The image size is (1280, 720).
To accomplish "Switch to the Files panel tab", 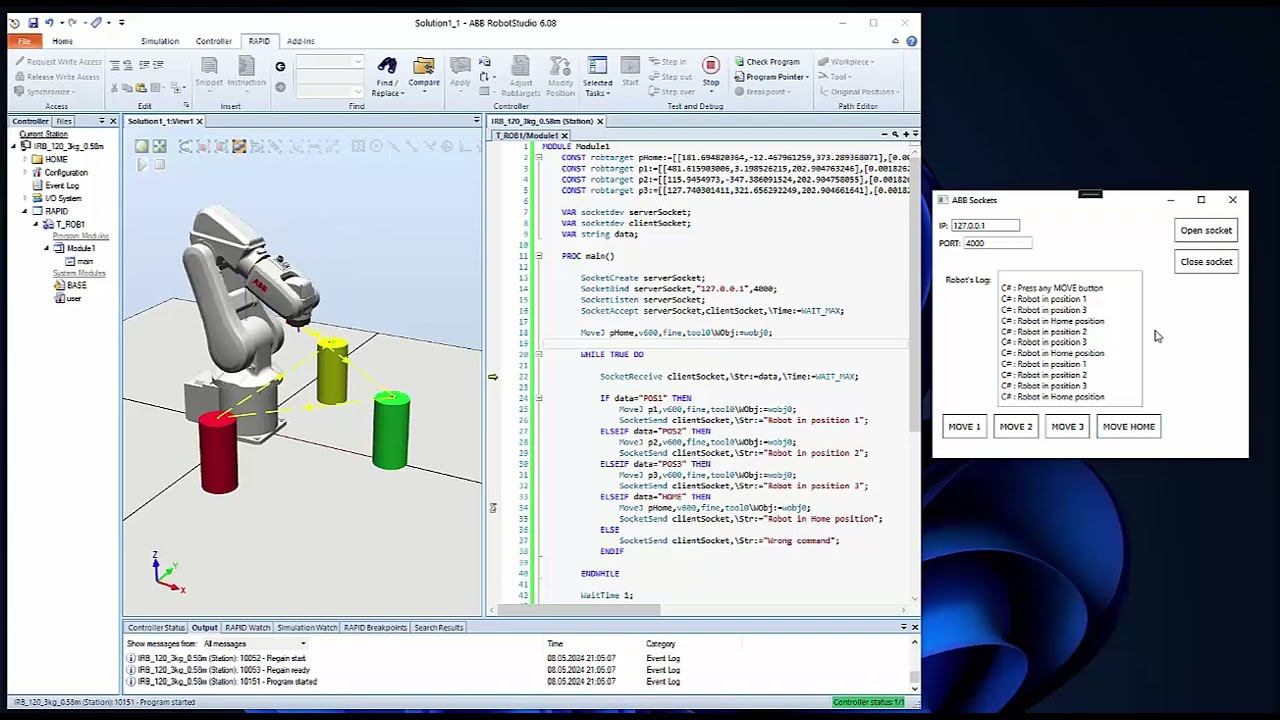I will (x=64, y=121).
